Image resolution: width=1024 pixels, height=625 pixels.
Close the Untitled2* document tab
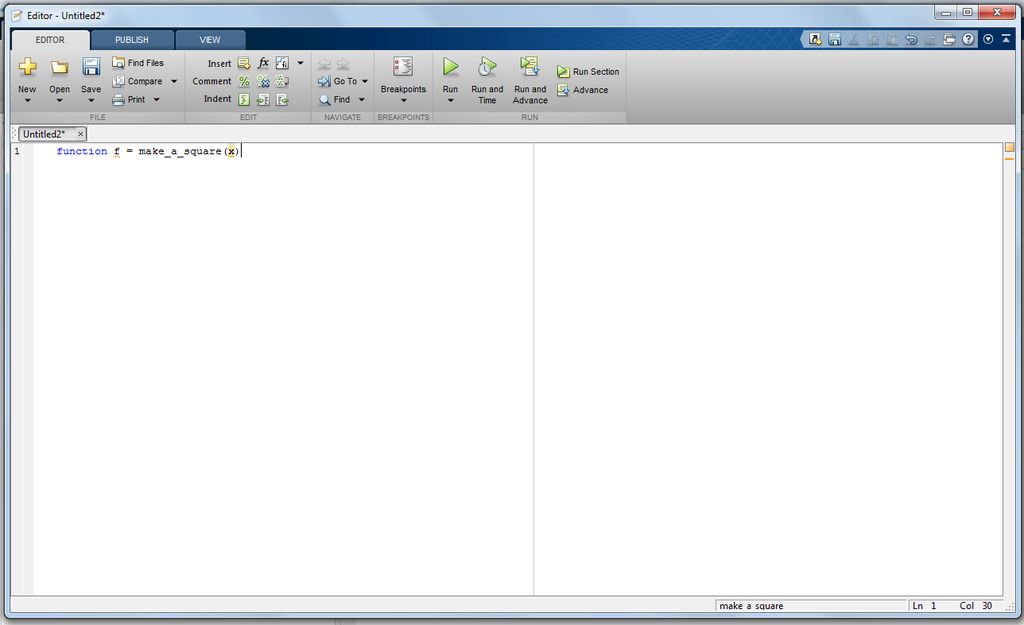[80, 134]
